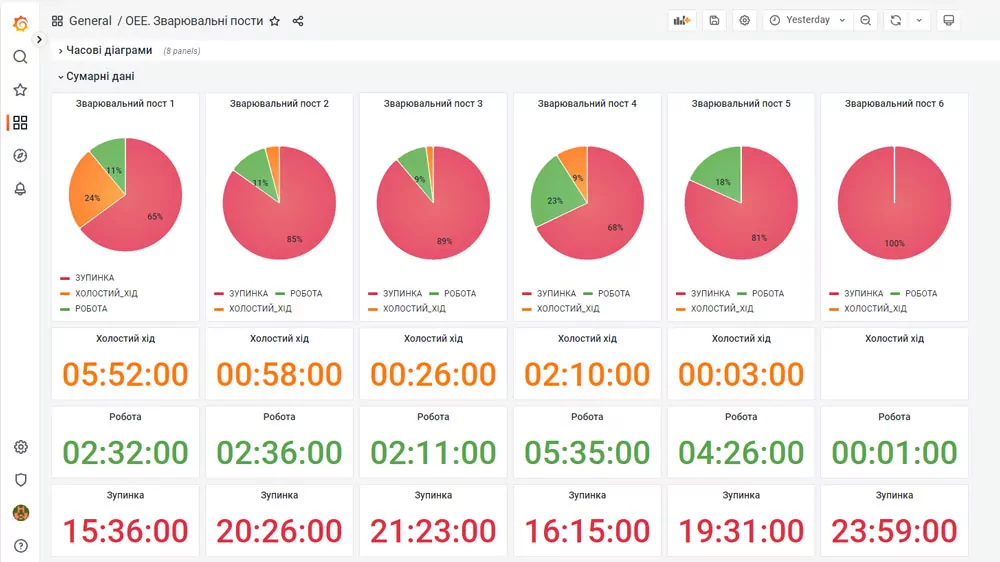Open the Зварювальний пост 2 panel title menu
This screenshot has width=1000, height=562.
(279, 103)
